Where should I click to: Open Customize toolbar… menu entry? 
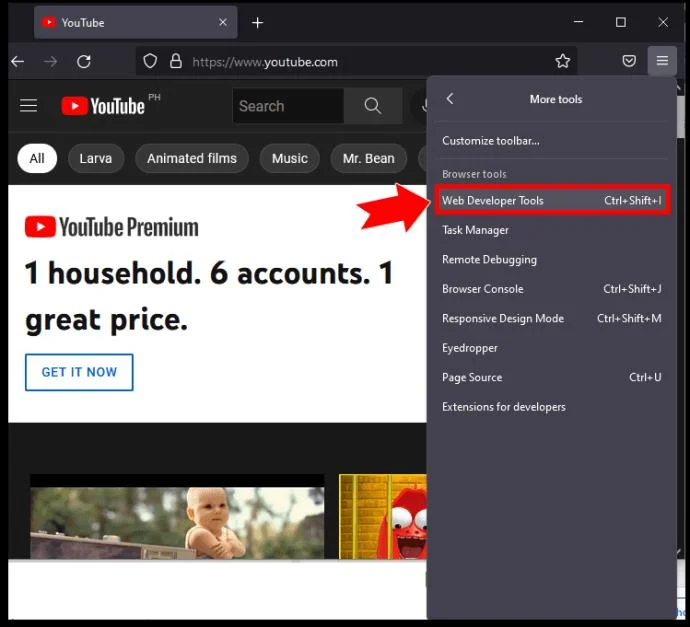coord(551,141)
